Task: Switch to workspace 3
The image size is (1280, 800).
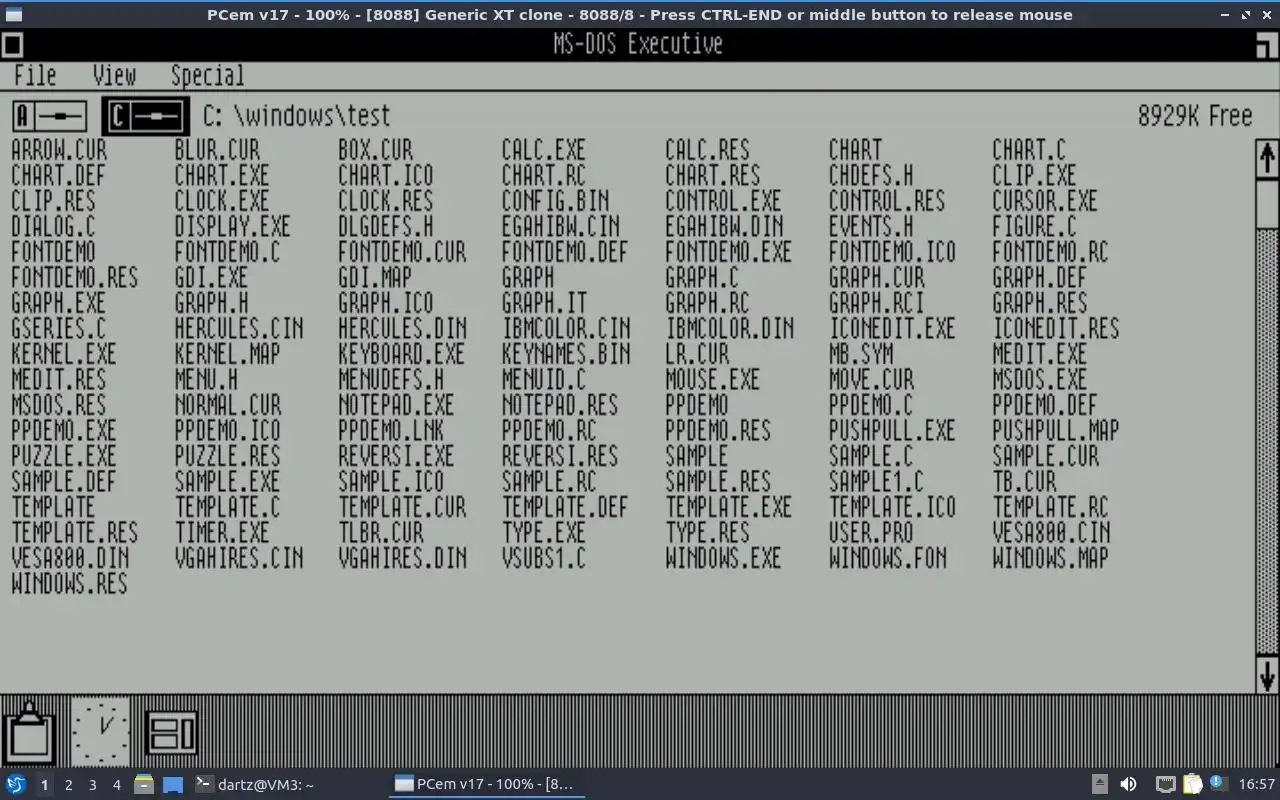Action: tap(92, 785)
